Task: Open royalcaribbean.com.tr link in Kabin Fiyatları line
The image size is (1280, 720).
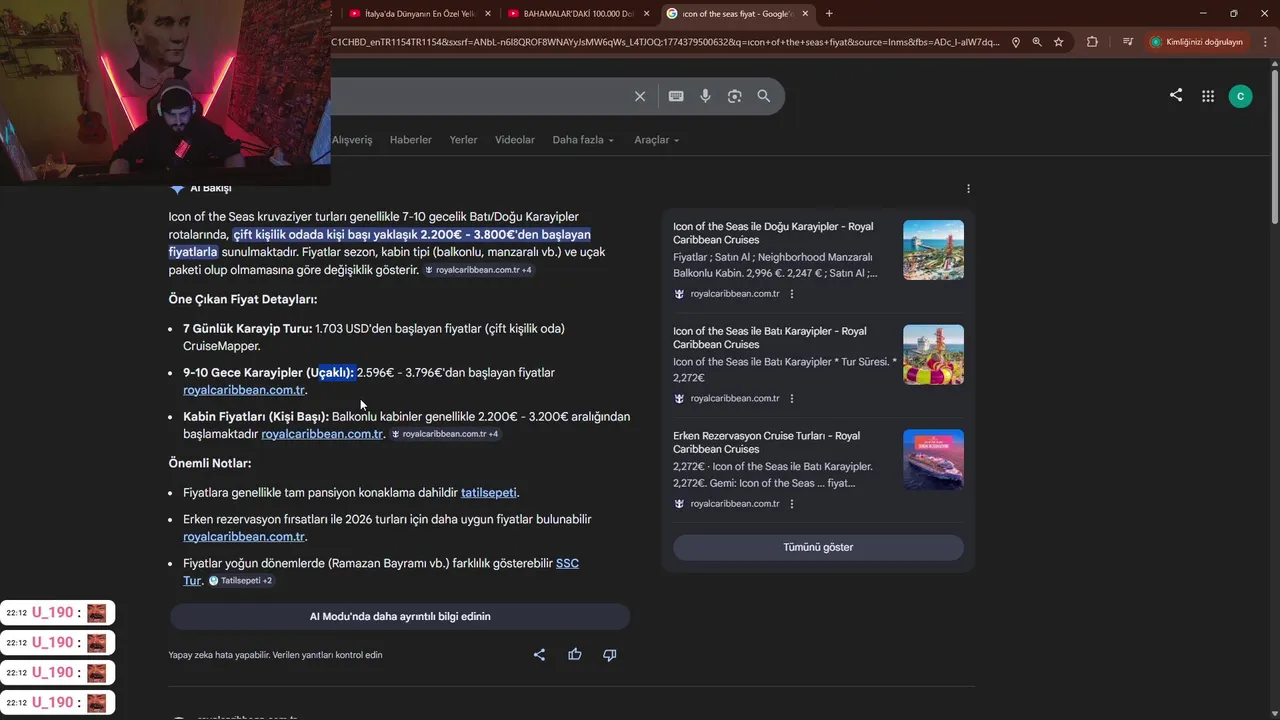Action: (322, 434)
